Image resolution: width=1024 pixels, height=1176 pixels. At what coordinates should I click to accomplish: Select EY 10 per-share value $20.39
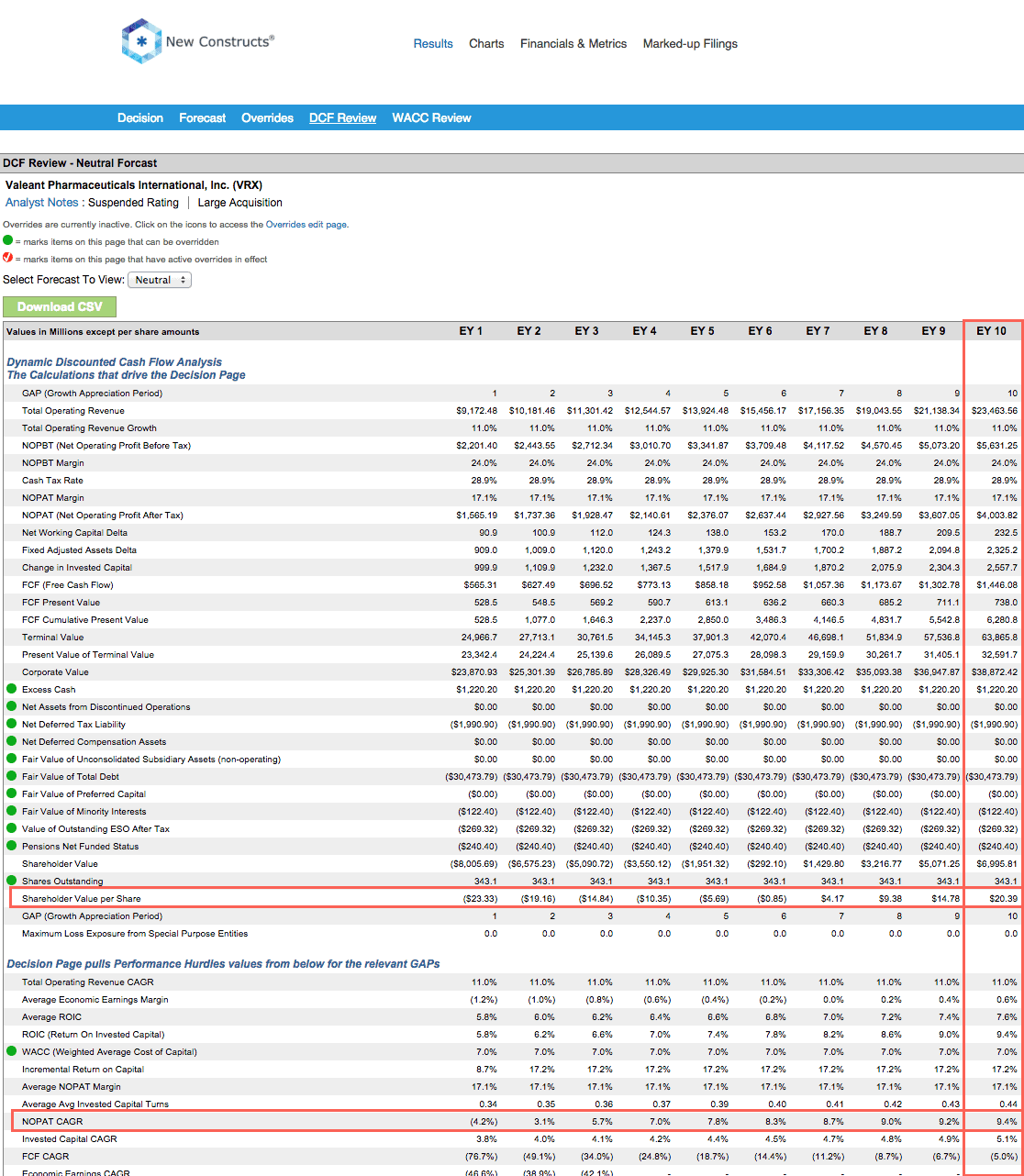tap(1003, 898)
